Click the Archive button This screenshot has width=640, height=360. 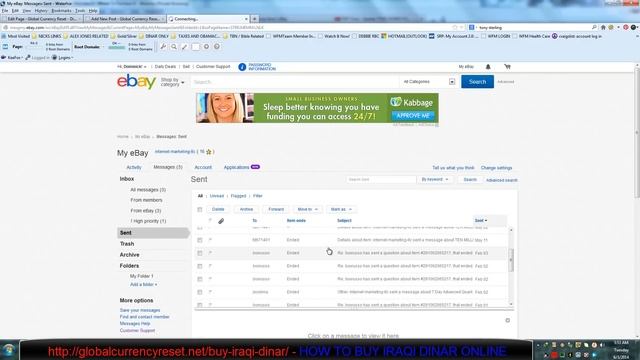coord(246,209)
